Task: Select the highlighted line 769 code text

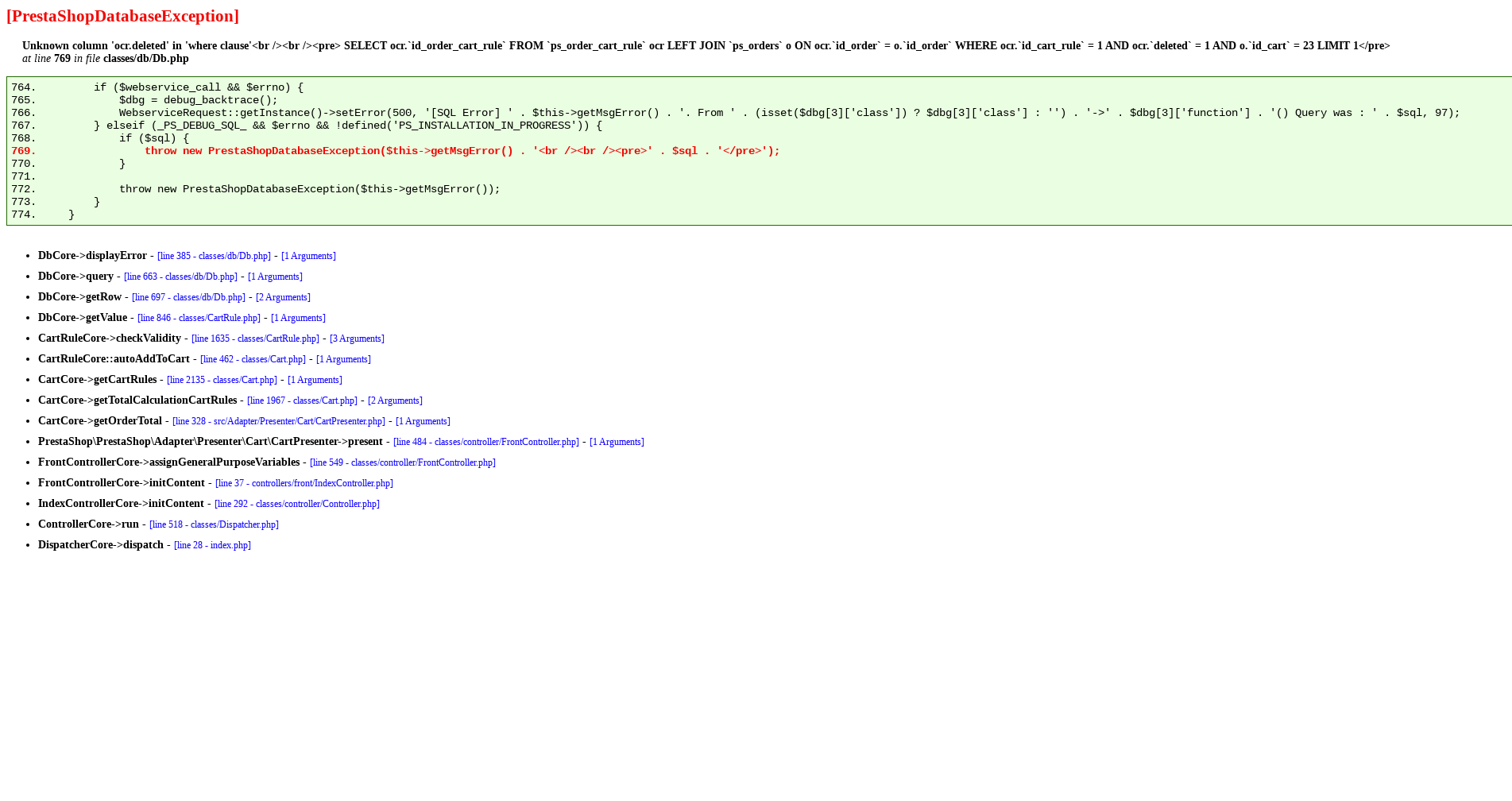Action: [x=461, y=150]
